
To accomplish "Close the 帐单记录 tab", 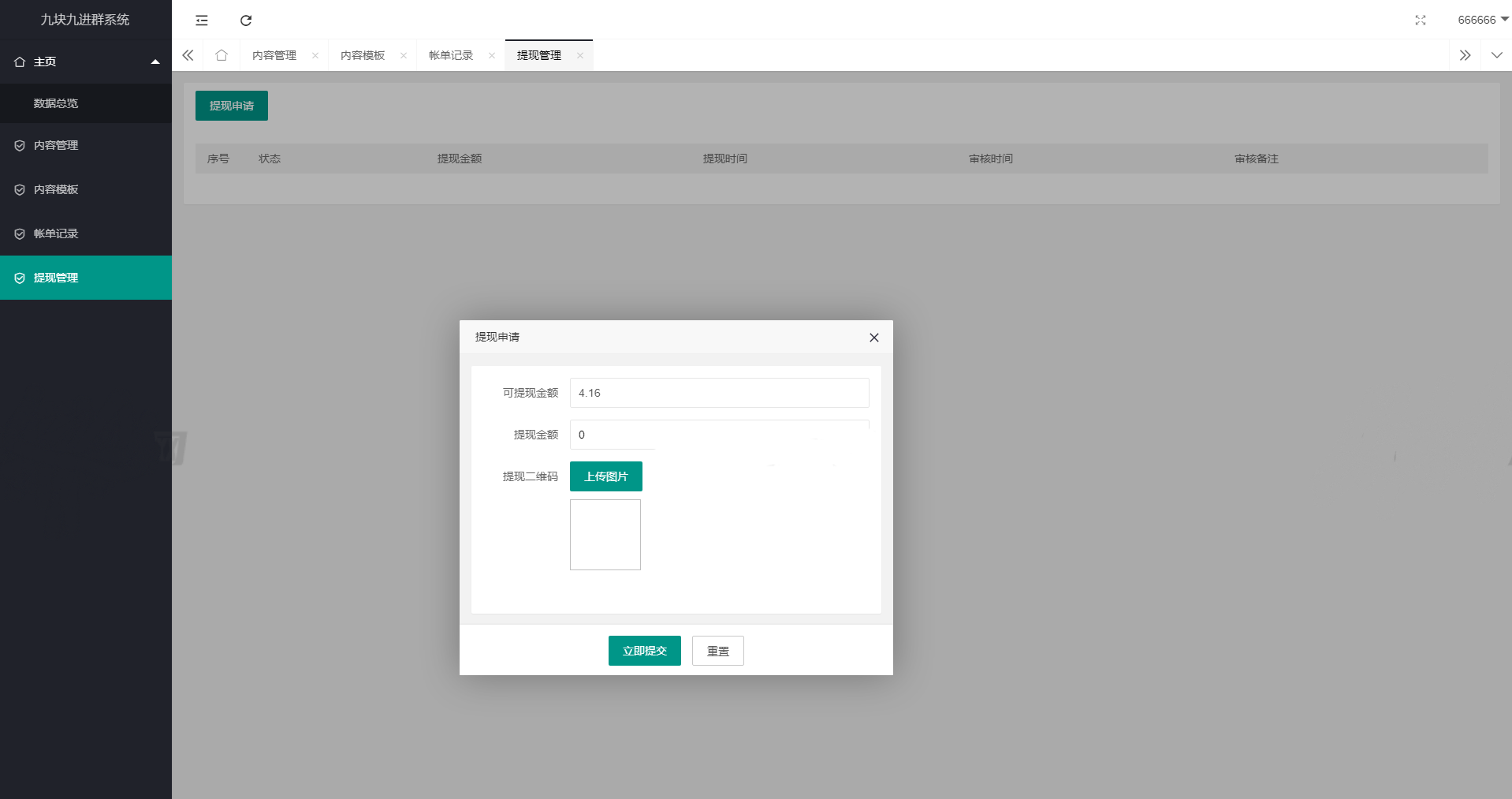I will tap(492, 55).
